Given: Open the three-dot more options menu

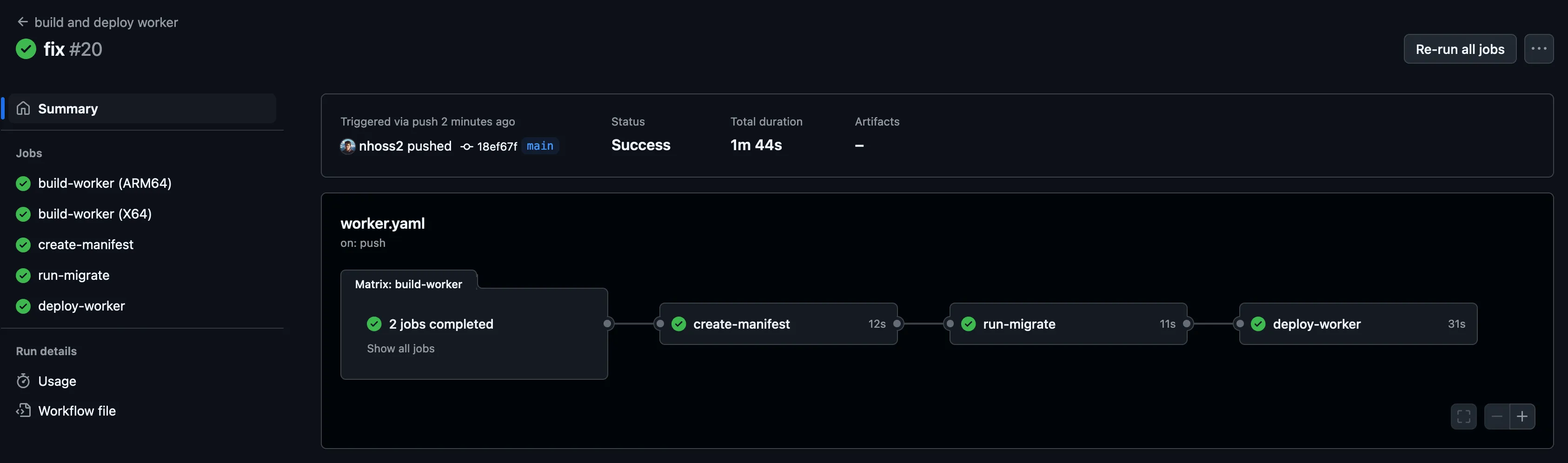Looking at the screenshot, I should pos(1538,49).
